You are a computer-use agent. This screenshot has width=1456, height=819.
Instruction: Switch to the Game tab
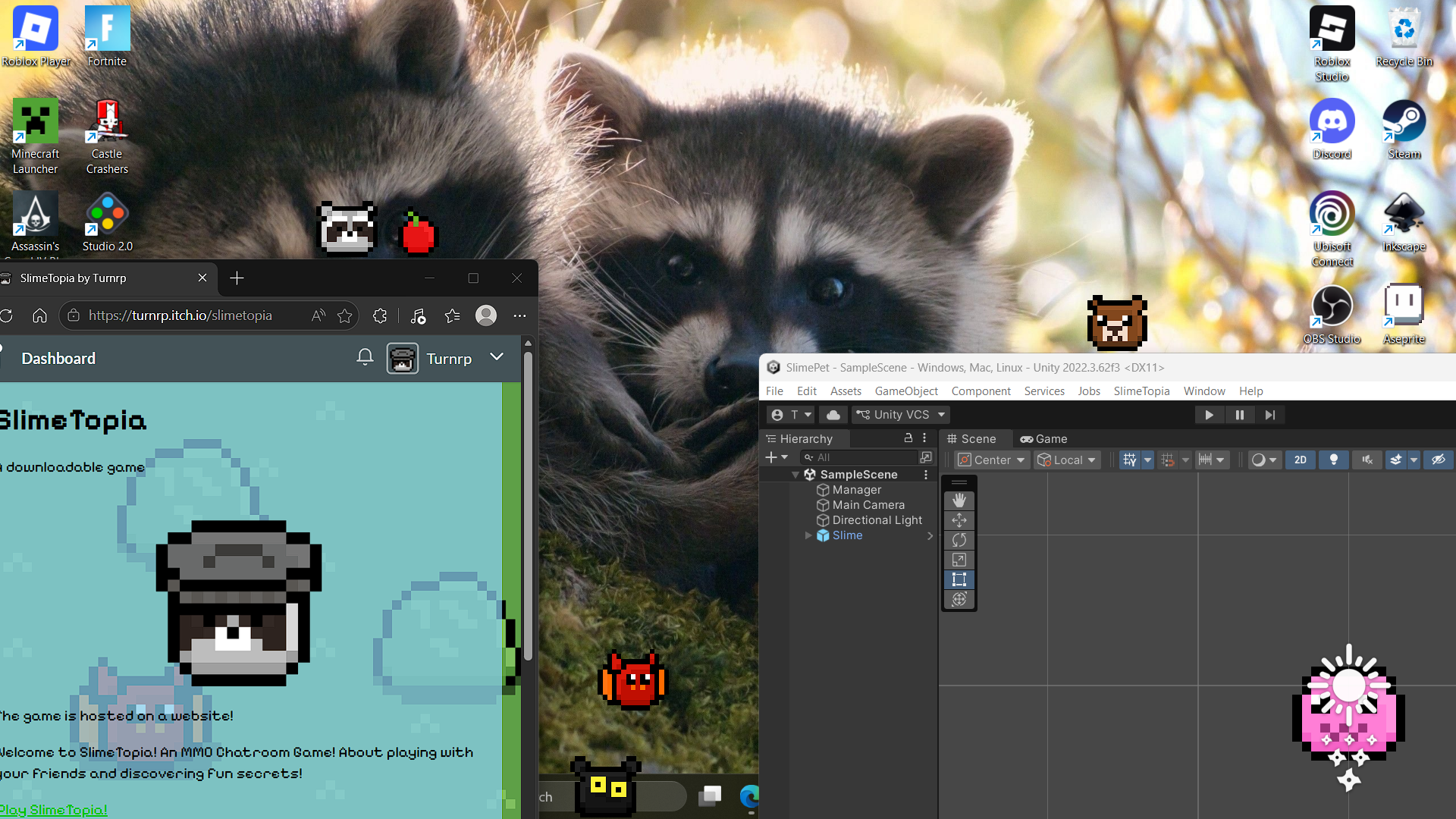[x=1043, y=439]
